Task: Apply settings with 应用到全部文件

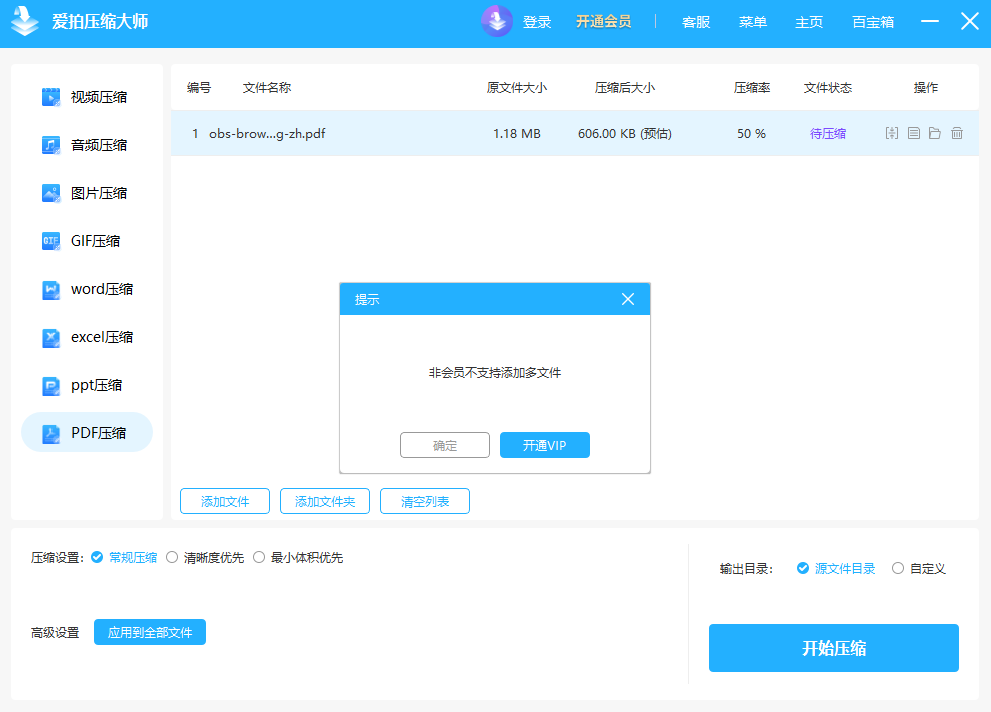Action: (x=149, y=631)
